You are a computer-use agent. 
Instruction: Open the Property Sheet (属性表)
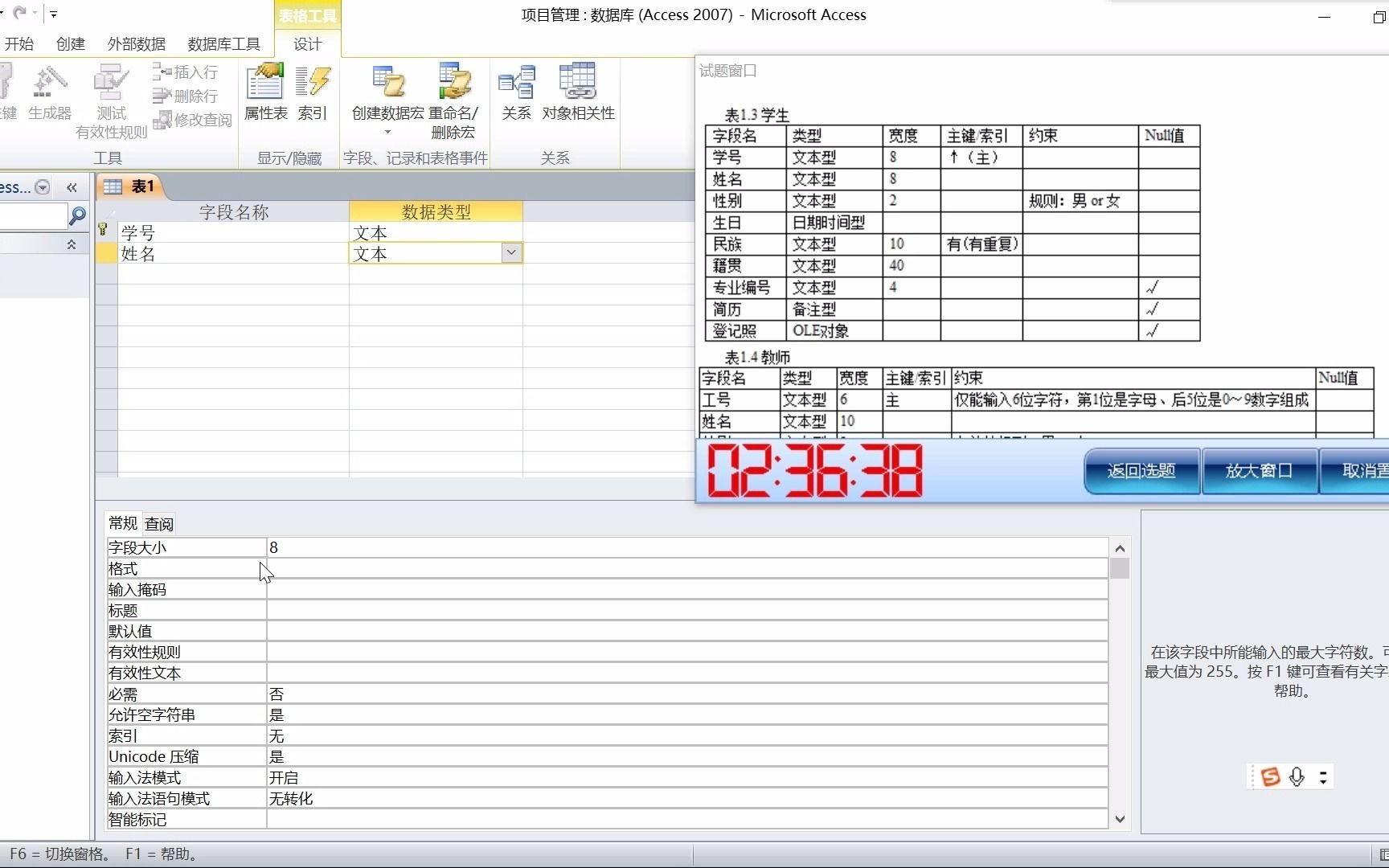point(266,92)
